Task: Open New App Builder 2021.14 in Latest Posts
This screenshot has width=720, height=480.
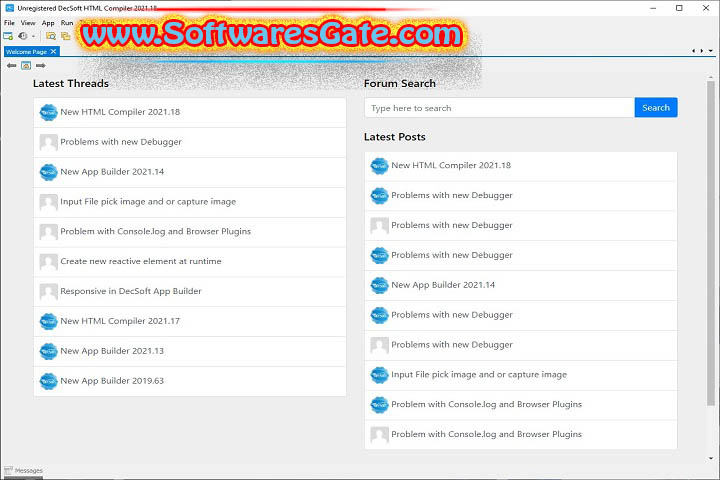Action: tap(521, 285)
